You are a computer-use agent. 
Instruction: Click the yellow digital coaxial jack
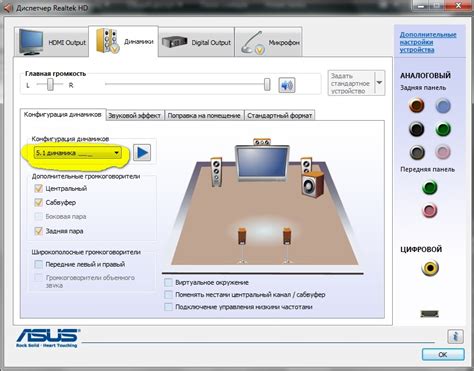tap(430, 268)
